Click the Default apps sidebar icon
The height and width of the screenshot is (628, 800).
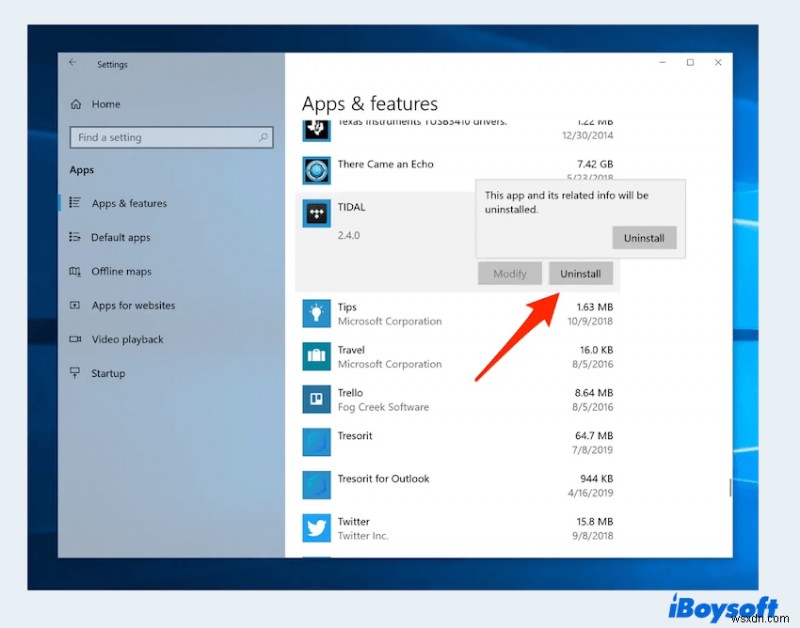[75, 237]
